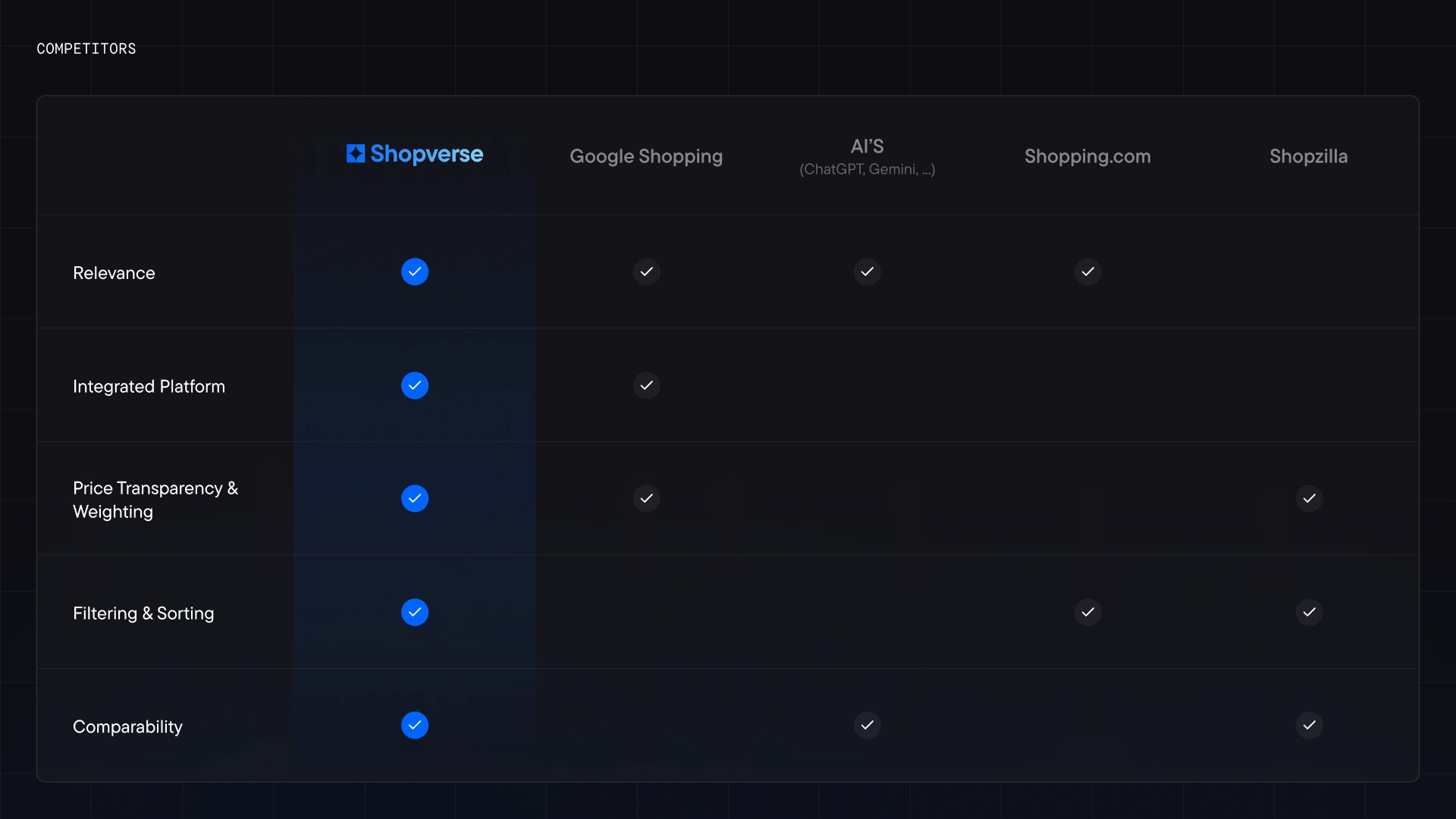This screenshot has width=1456, height=819.
Task: Click Shopping.com's Filtering & Sorting checkmark
Action: tap(1087, 612)
